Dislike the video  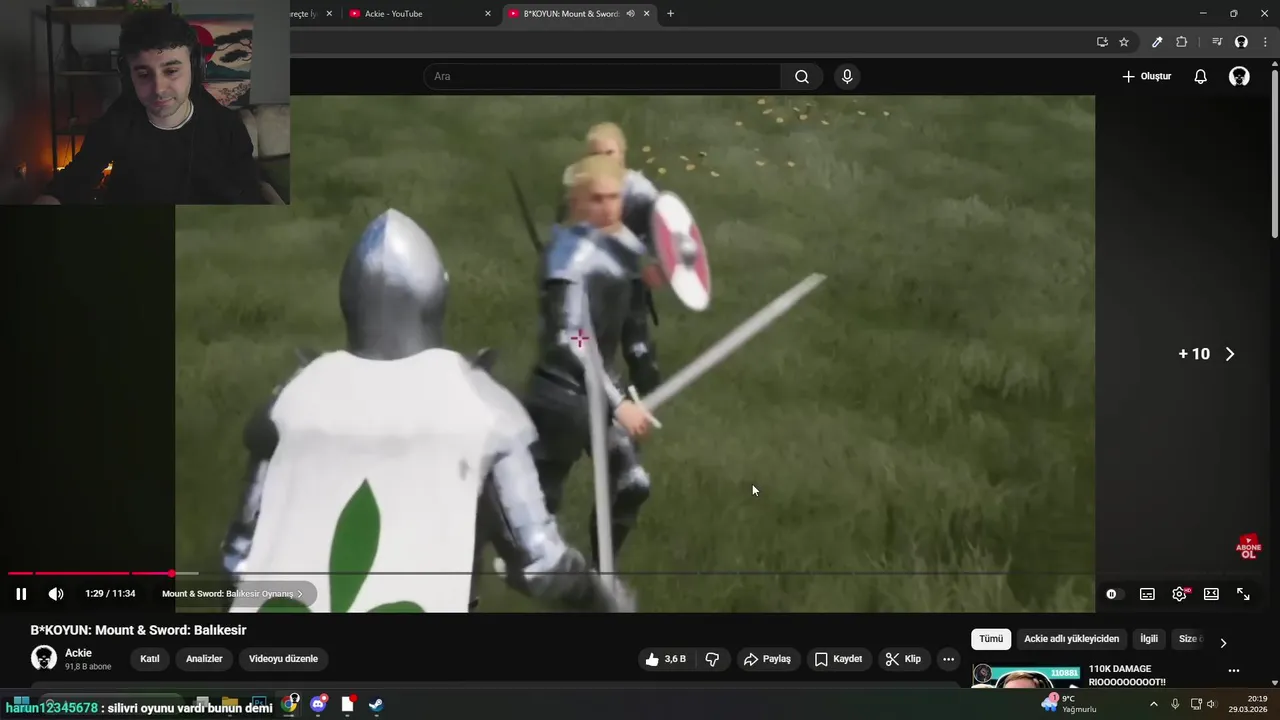tap(713, 659)
